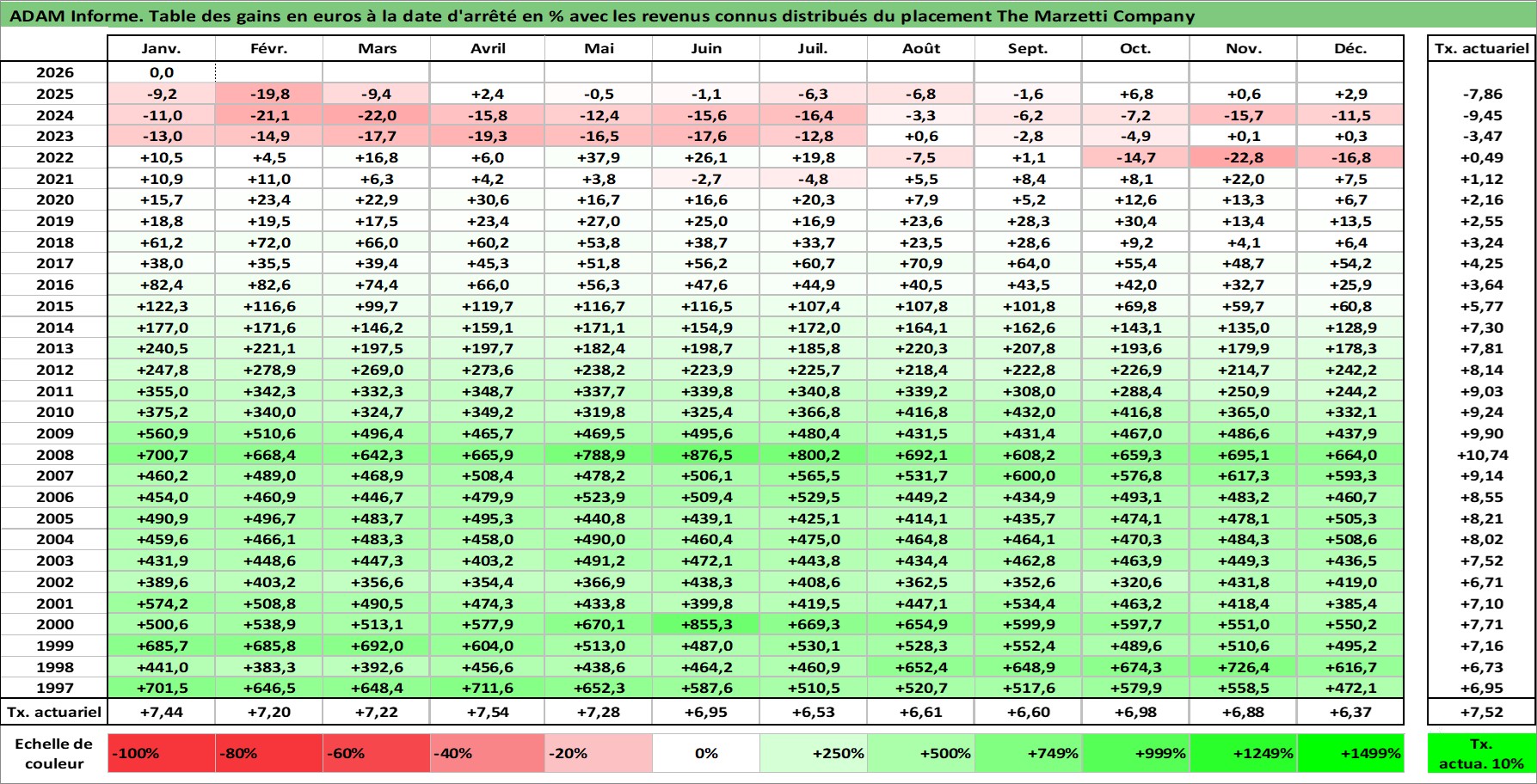
Task: Select the +37,9 cell in 2022 row
Action: tap(599, 157)
